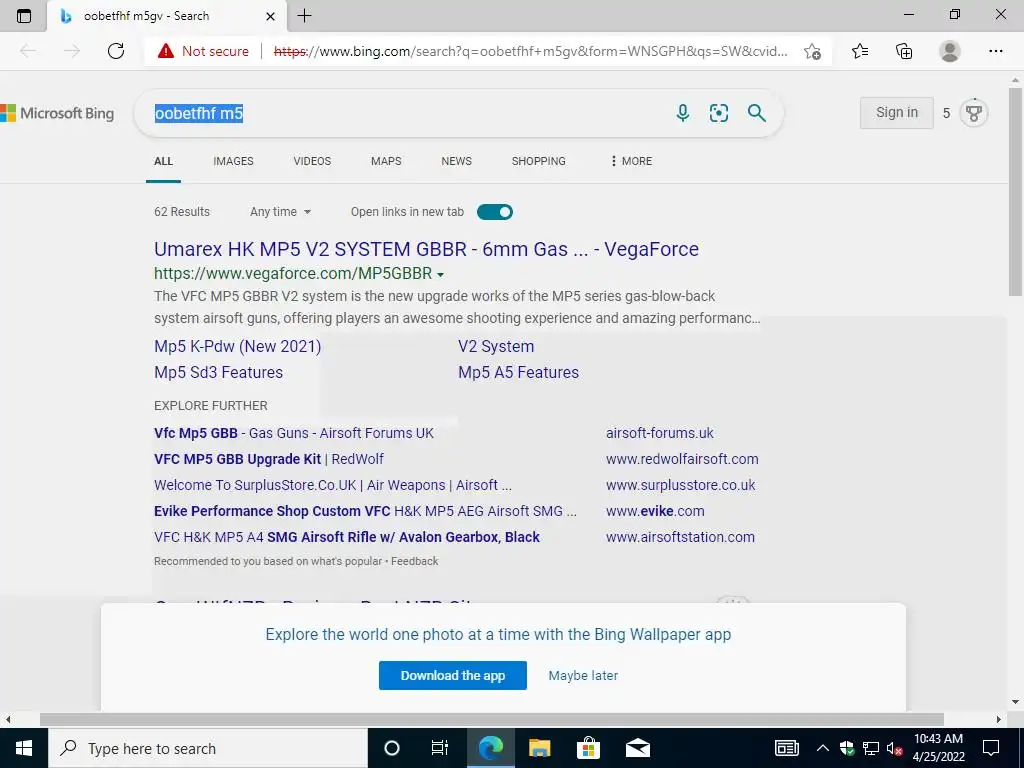The width and height of the screenshot is (1024, 768).
Task: Click www.airsoftstation.com domain text
Action: click(680, 537)
